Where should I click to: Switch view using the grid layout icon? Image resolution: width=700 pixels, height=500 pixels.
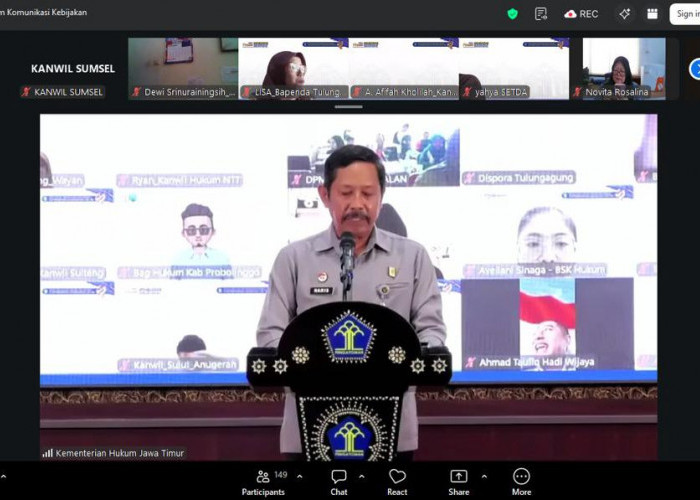[652, 14]
